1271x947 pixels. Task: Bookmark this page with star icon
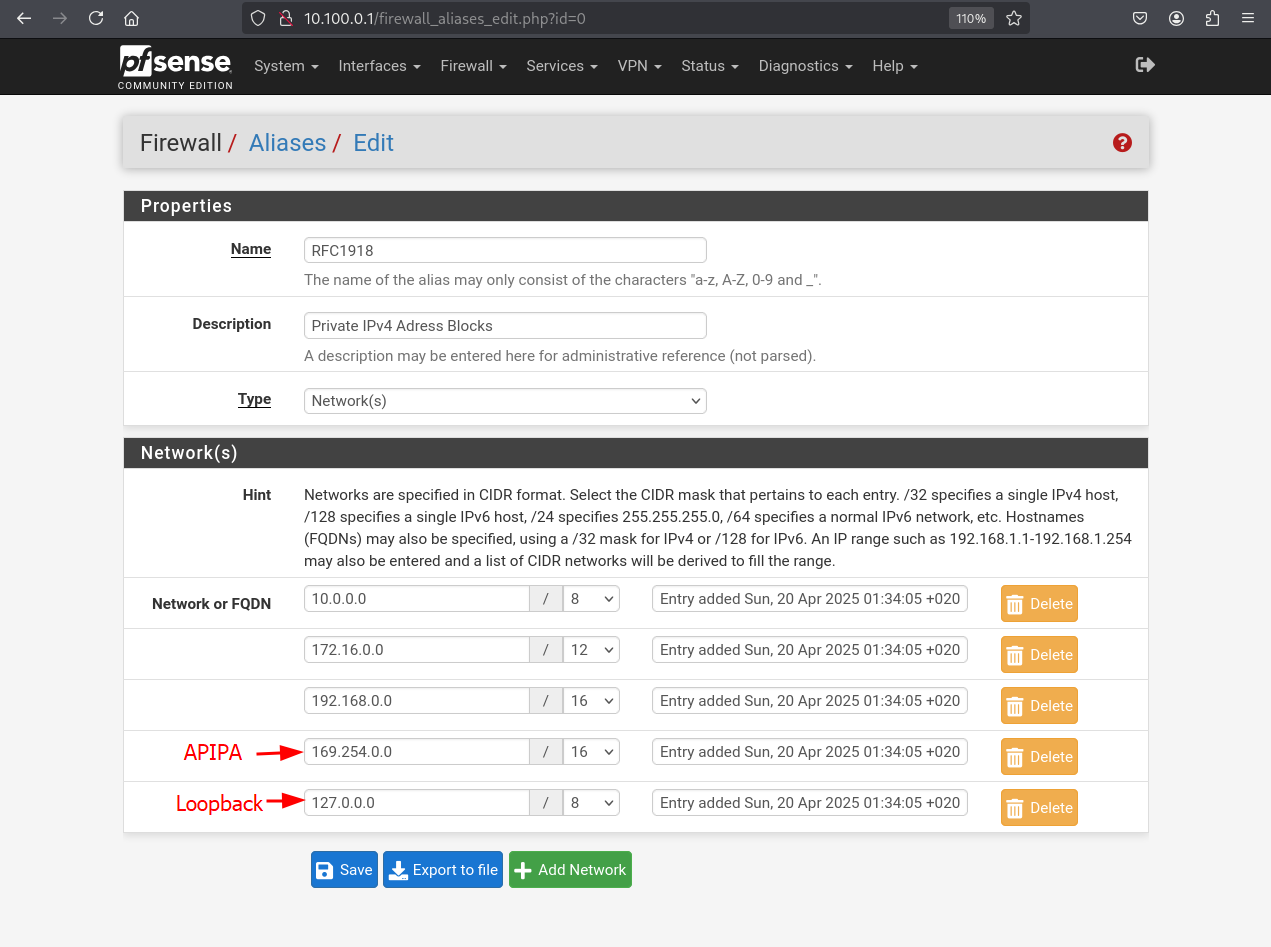1014,18
